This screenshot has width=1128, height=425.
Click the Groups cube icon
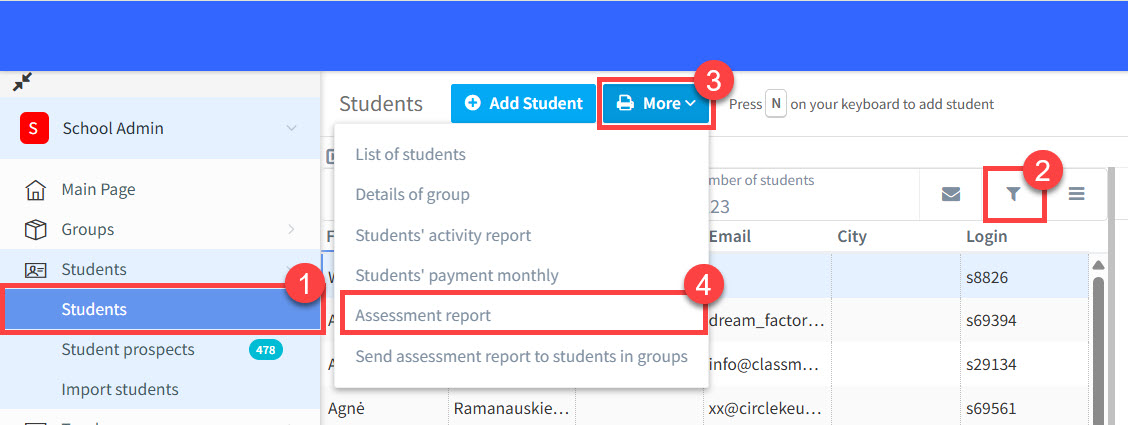click(x=36, y=230)
